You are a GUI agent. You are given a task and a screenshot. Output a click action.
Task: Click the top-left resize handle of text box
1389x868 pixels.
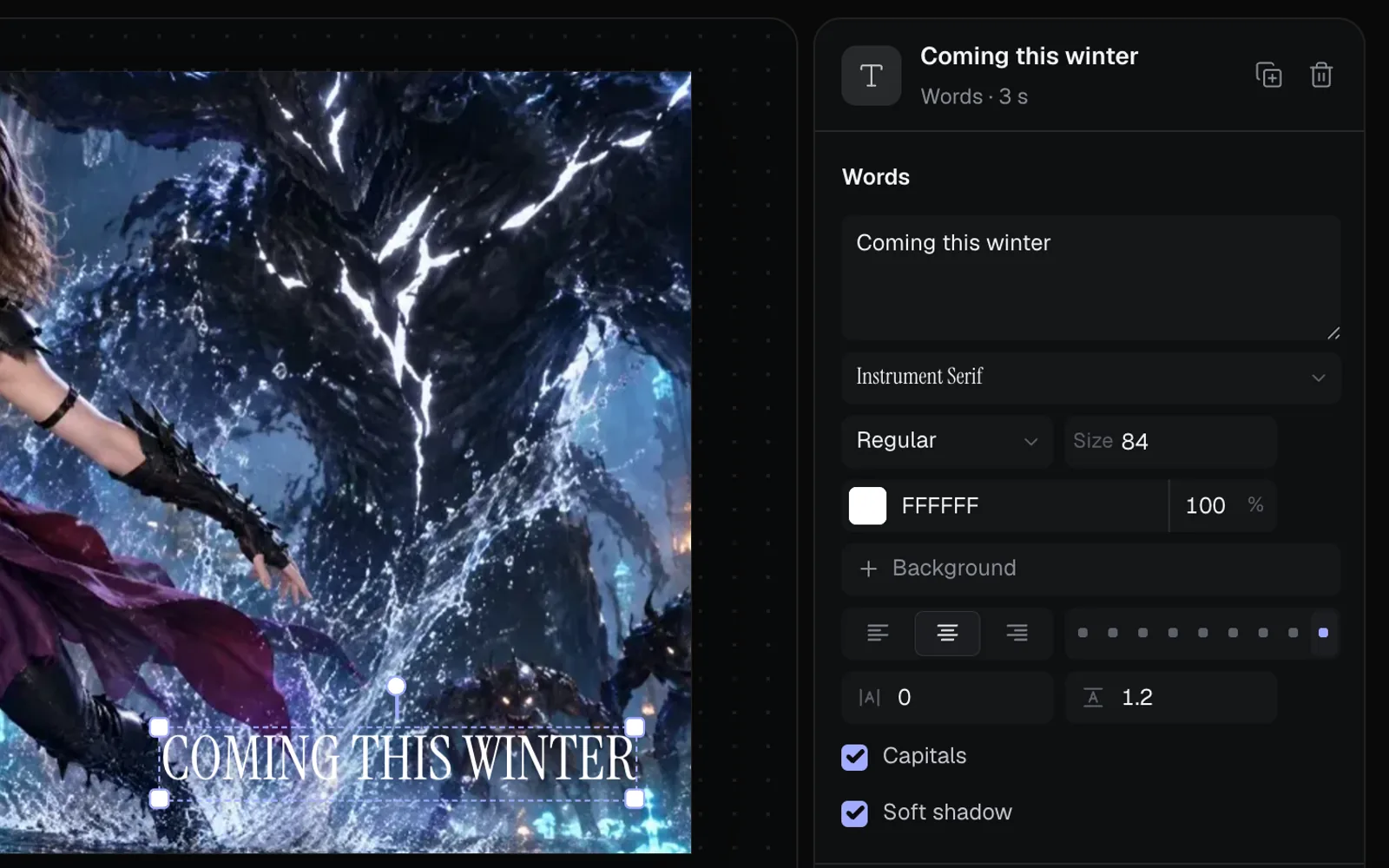160,727
